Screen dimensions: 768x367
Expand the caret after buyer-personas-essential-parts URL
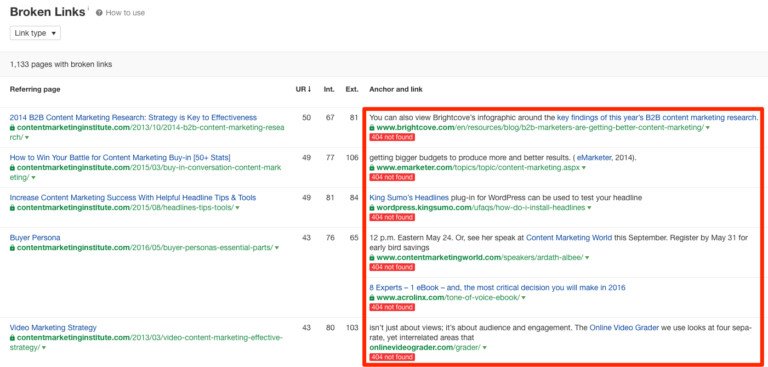click(x=277, y=248)
